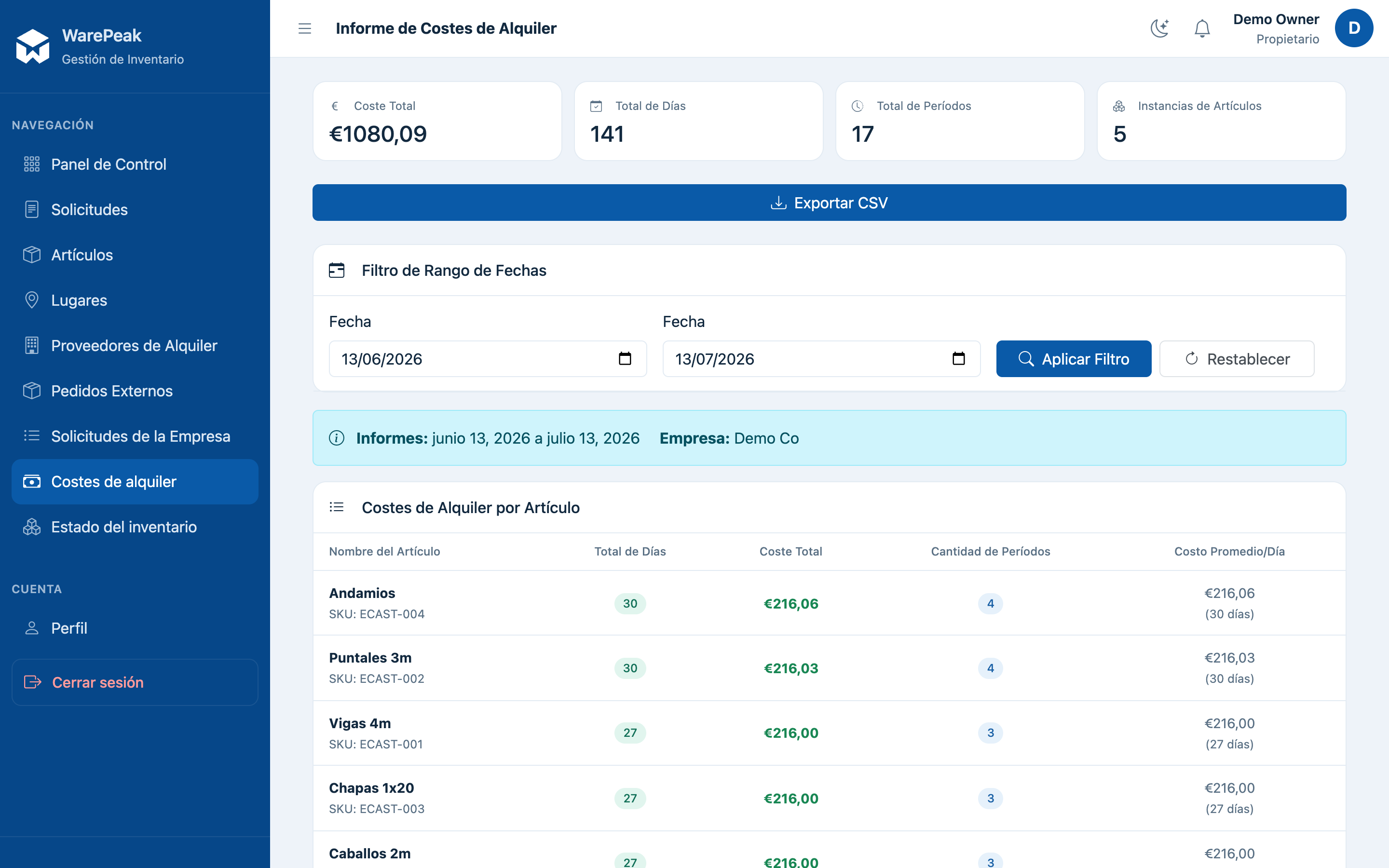Click list icon beside Costes de Alquiler por Artículo
Viewport: 1389px width, 868px height.
337,507
